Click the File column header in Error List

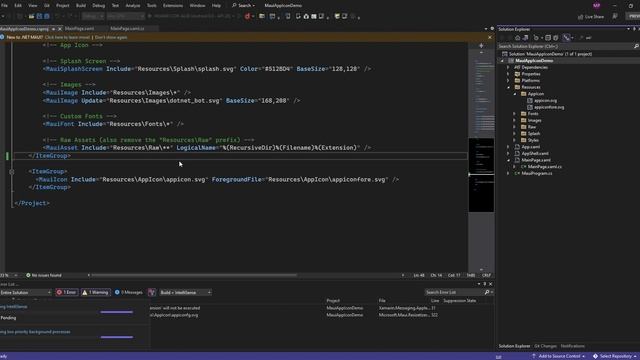click(382, 301)
